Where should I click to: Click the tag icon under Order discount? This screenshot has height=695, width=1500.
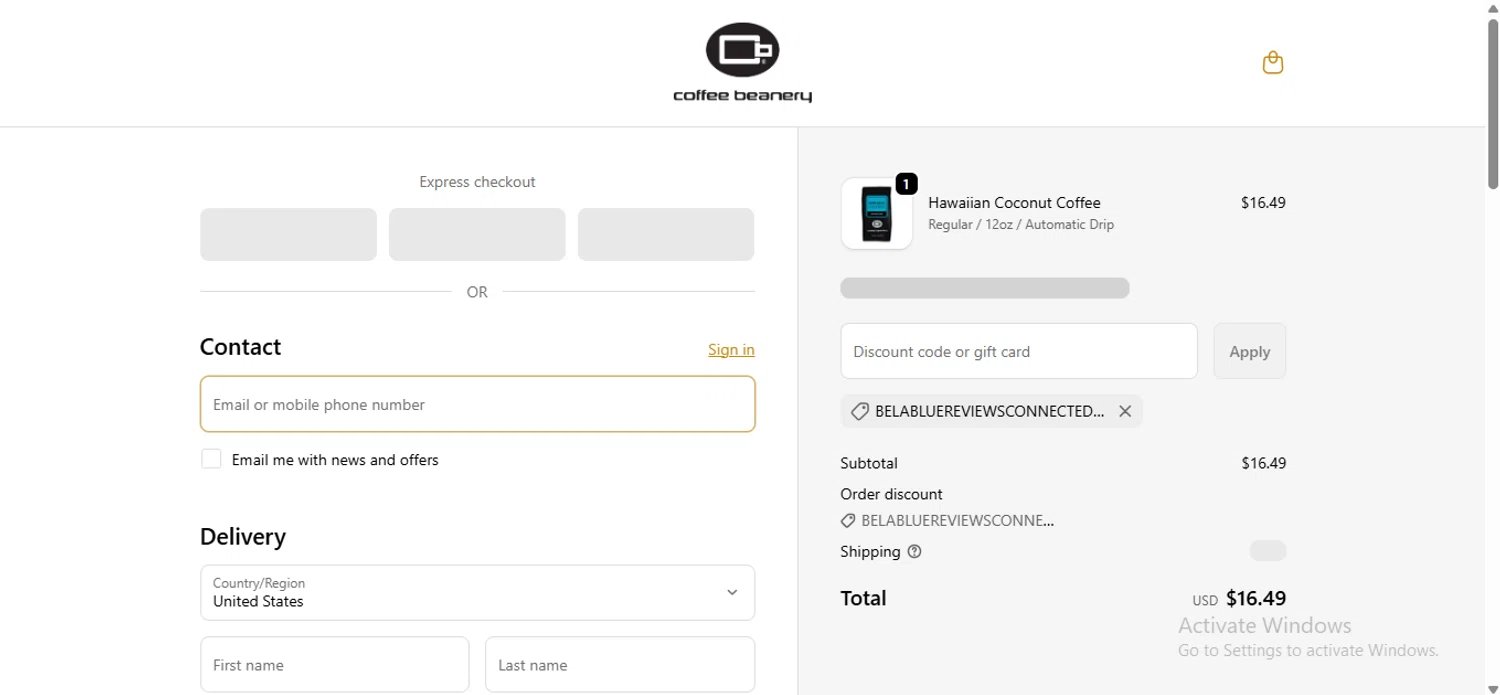(848, 520)
